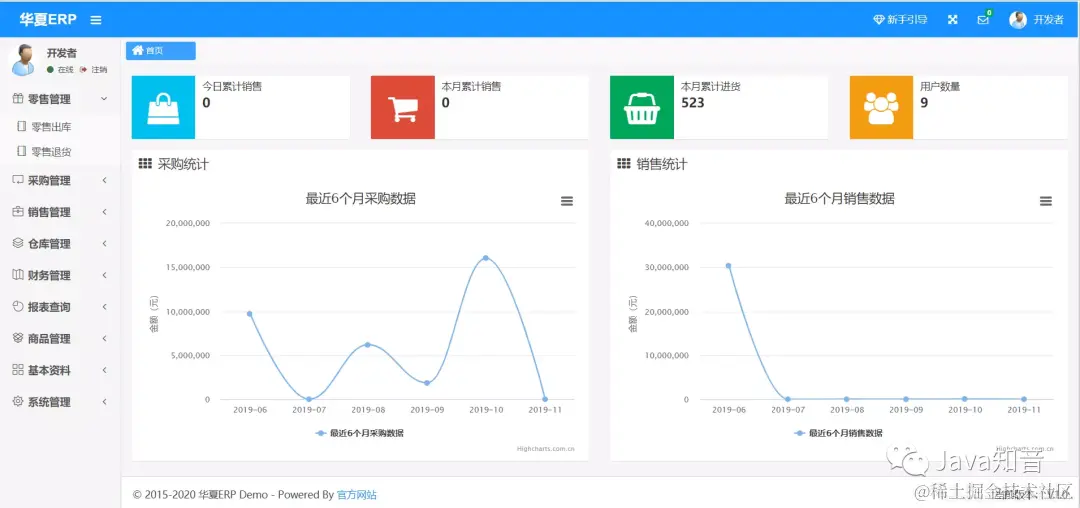Open the 新手引导 beginner guide
The height and width of the screenshot is (508, 1080).
[900, 20]
